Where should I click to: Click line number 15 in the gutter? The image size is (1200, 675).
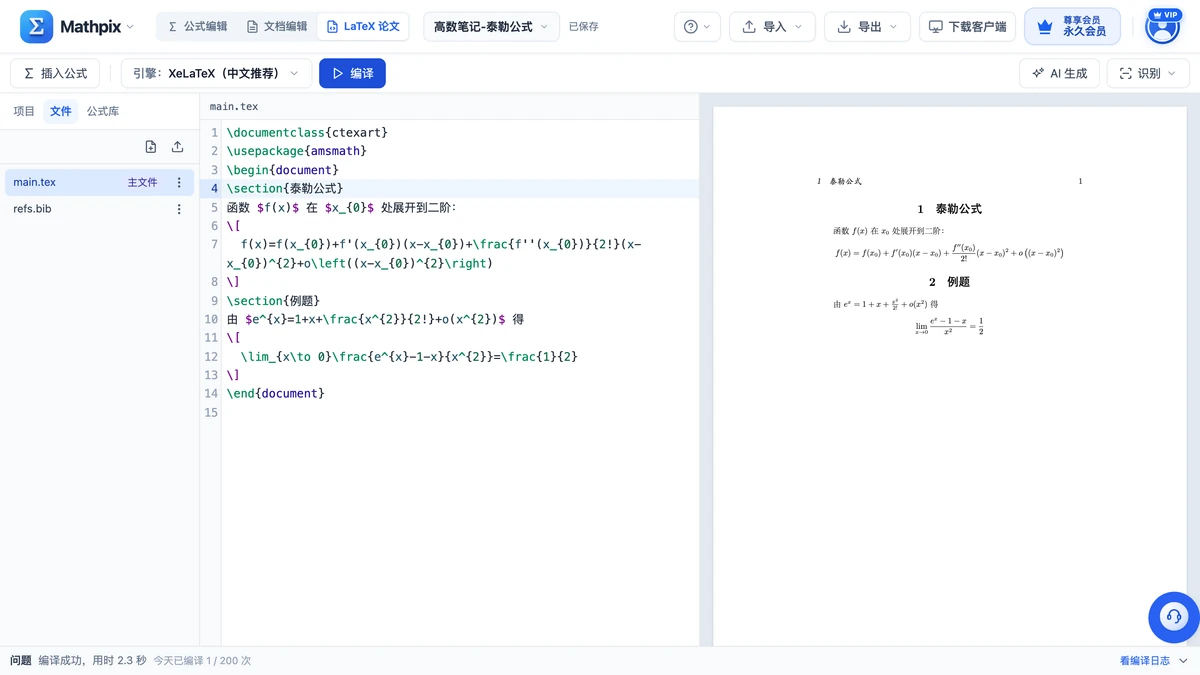click(210, 413)
